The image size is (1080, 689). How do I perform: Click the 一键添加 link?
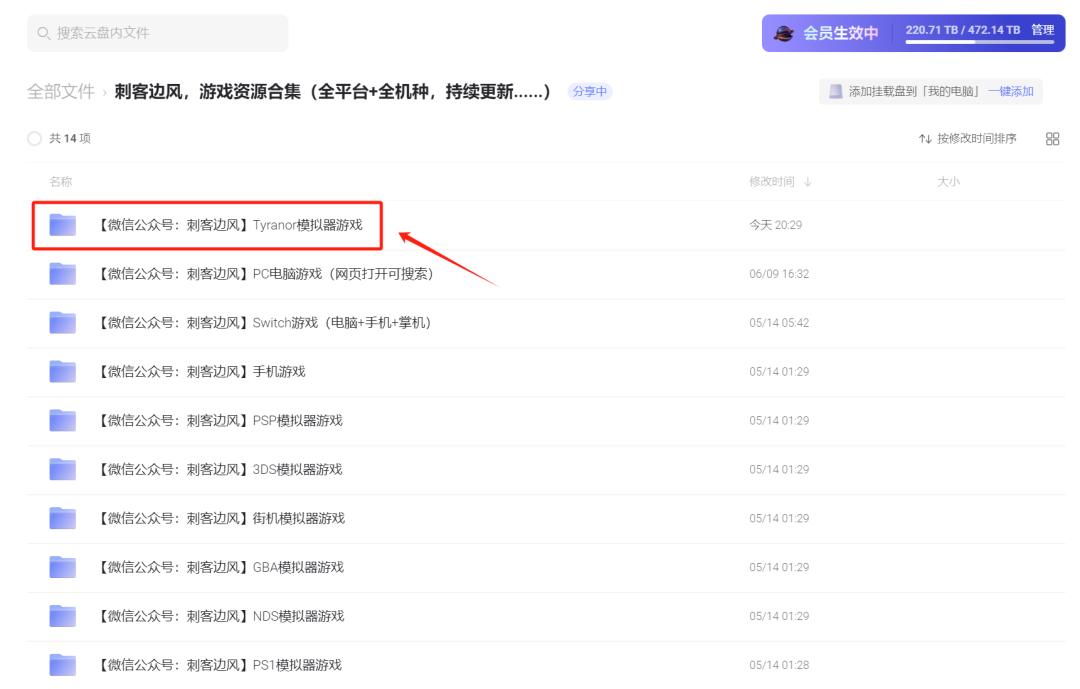1010,92
